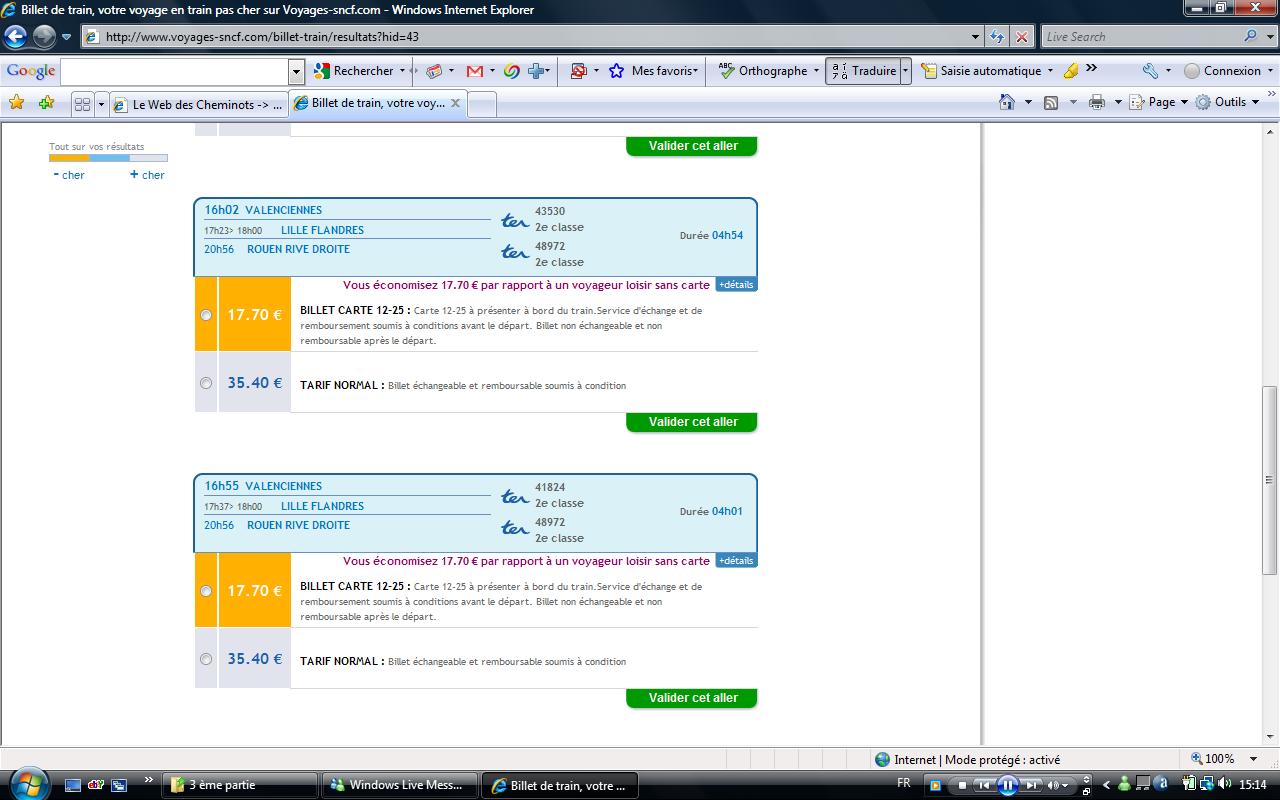Click the Live Search input field

pos(1141,37)
